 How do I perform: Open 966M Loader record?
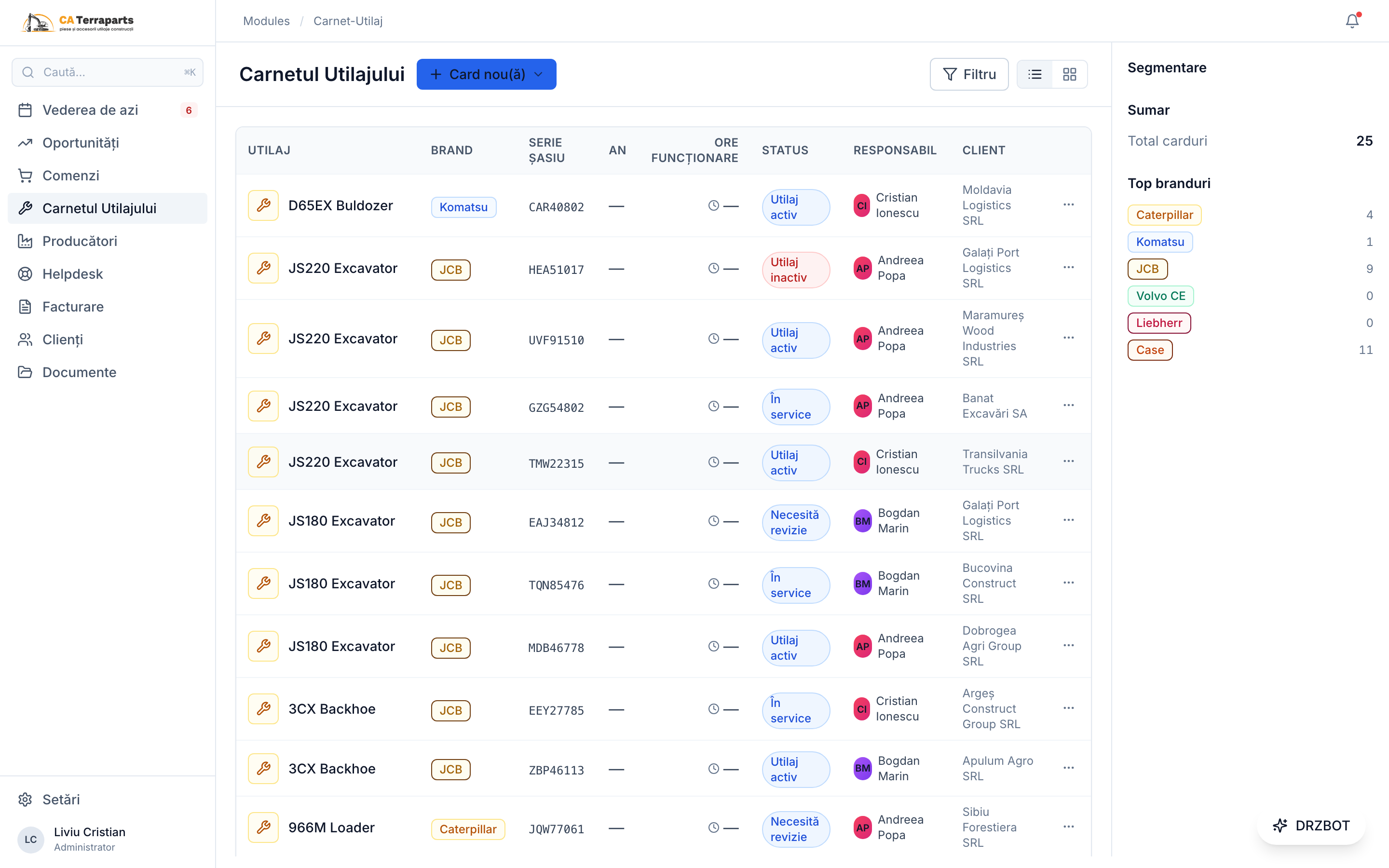[x=331, y=828]
